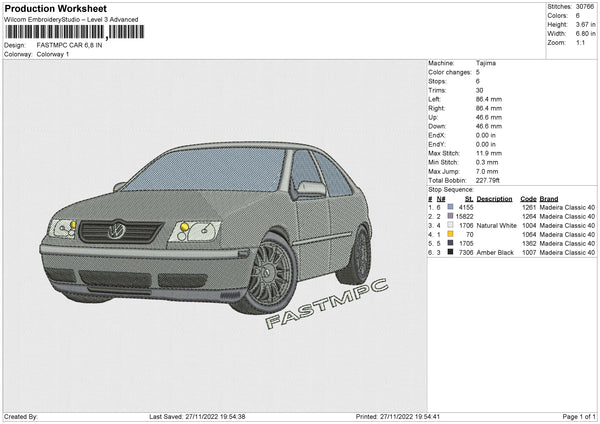Click the VW logo on the car grille

click(116, 230)
